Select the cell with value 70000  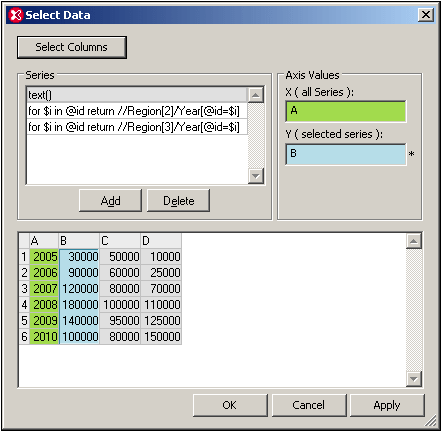point(161,289)
